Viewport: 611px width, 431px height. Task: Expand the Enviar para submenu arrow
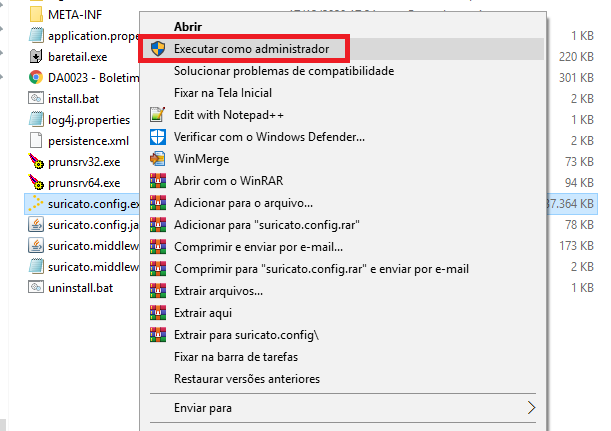[x=532, y=408]
